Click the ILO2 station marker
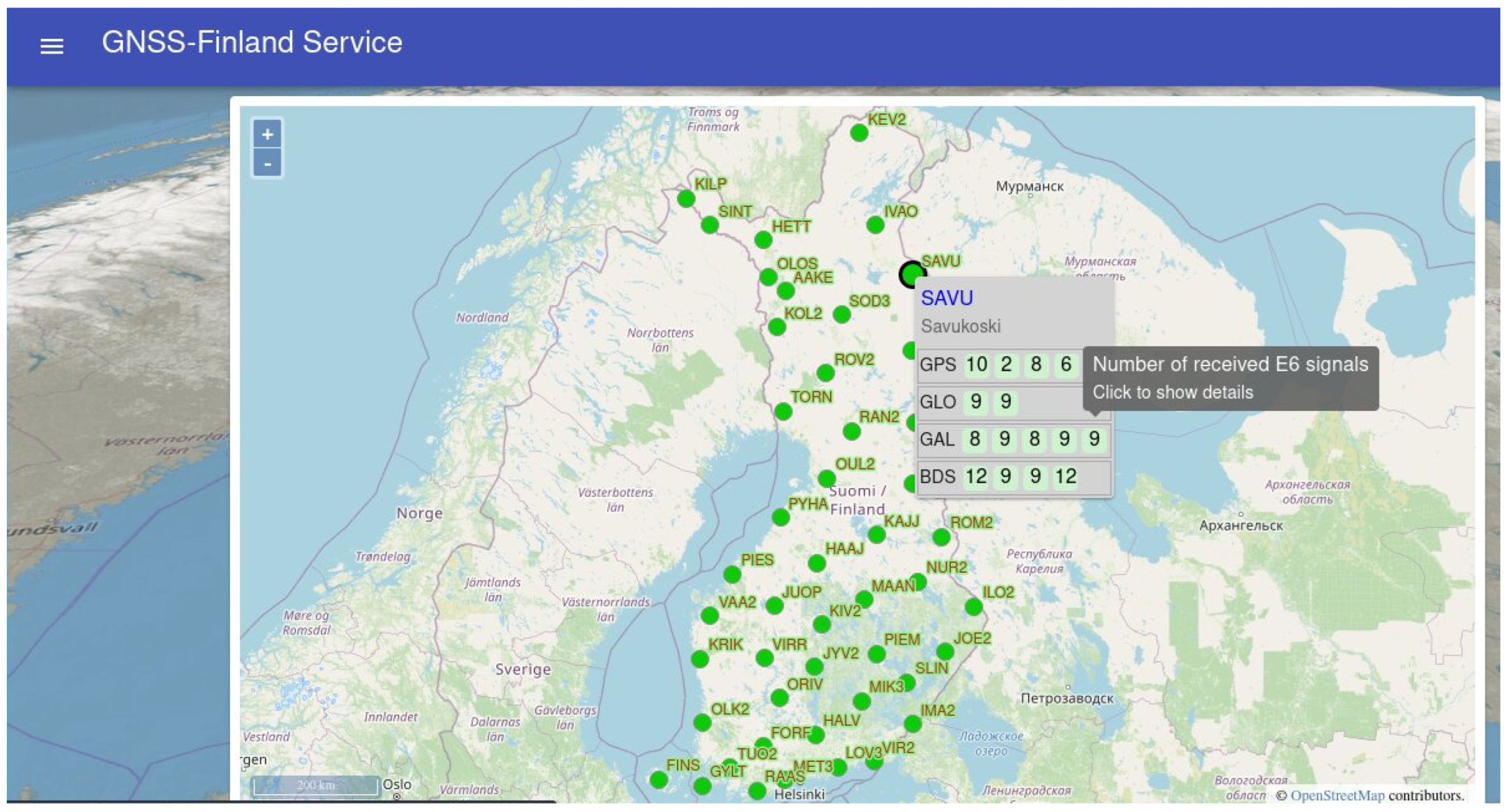1507x812 pixels. [974, 607]
